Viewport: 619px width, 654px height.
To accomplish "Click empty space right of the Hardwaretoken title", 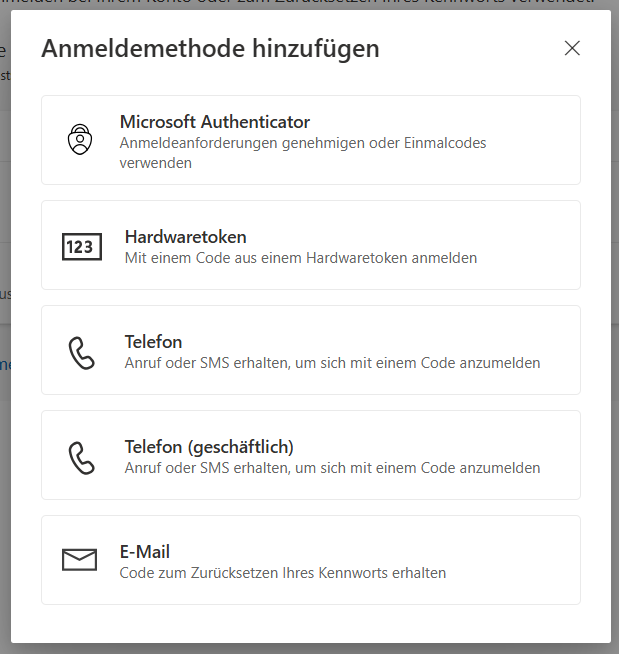I will click(420, 237).
